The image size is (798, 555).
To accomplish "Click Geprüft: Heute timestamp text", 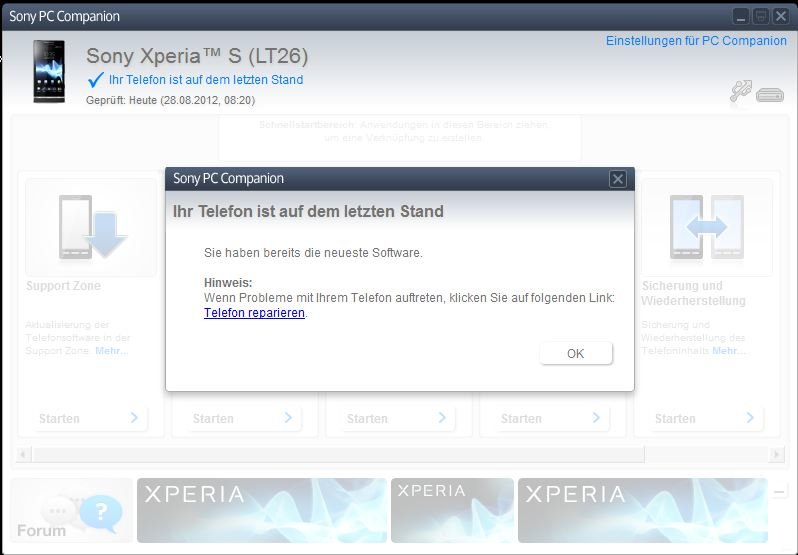I will point(170,100).
